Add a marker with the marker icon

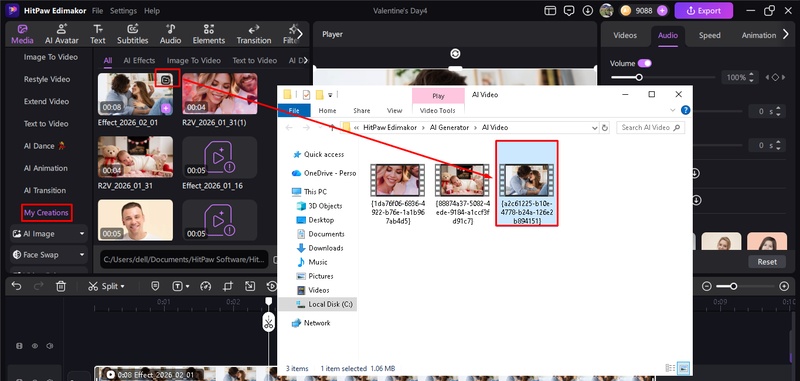[x=156, y=286]
